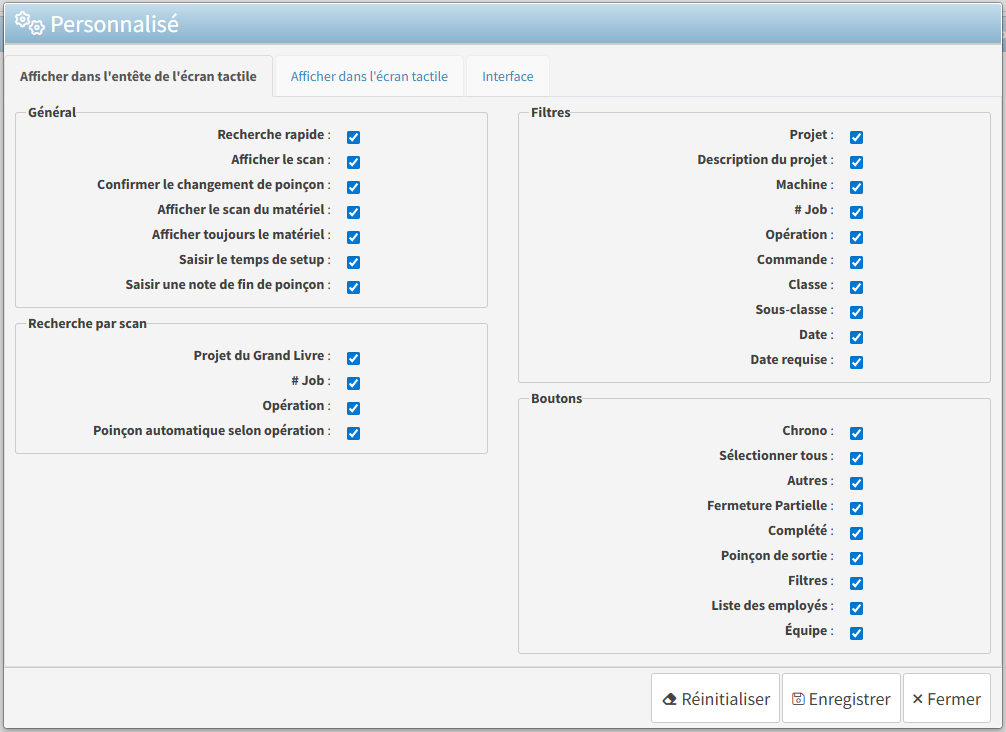The width and height of the screenshot is (1006, 732).
Task: Save settings with the Enregistrer button
Action: [841, 699]
